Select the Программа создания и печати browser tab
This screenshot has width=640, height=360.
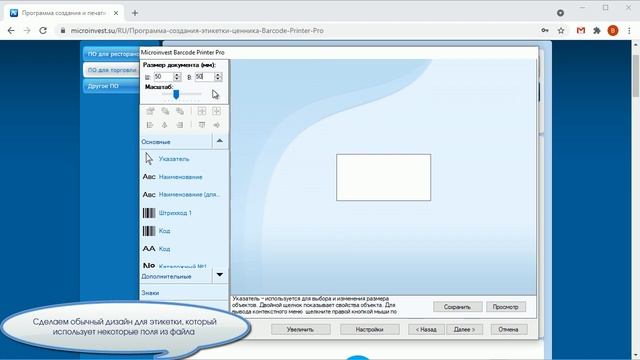[x=63, y=13]
